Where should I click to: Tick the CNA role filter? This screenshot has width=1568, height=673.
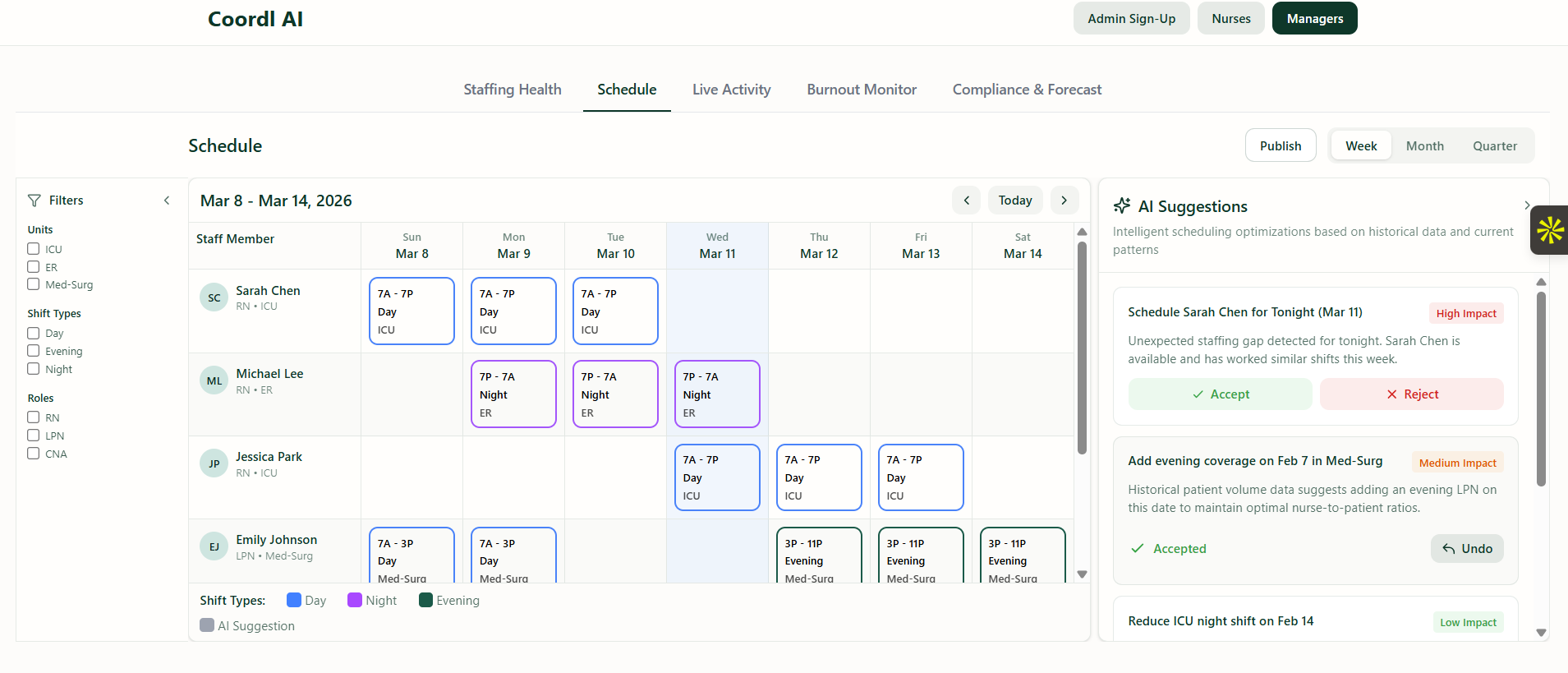coord(34,454)
